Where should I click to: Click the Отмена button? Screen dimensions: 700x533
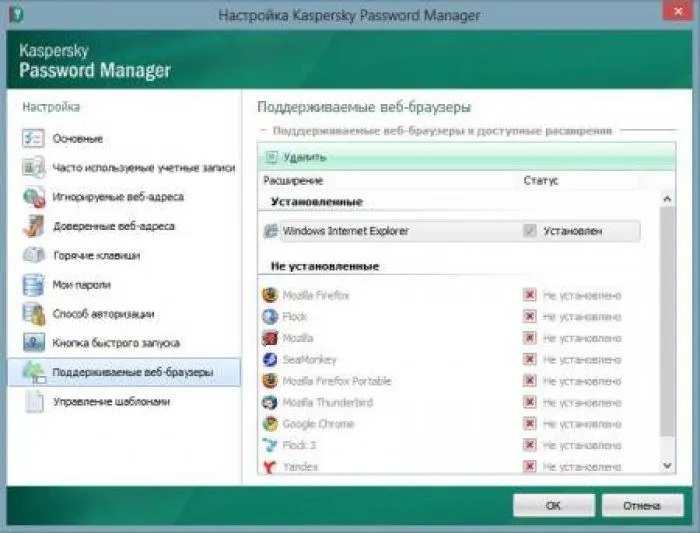[642, 505]
